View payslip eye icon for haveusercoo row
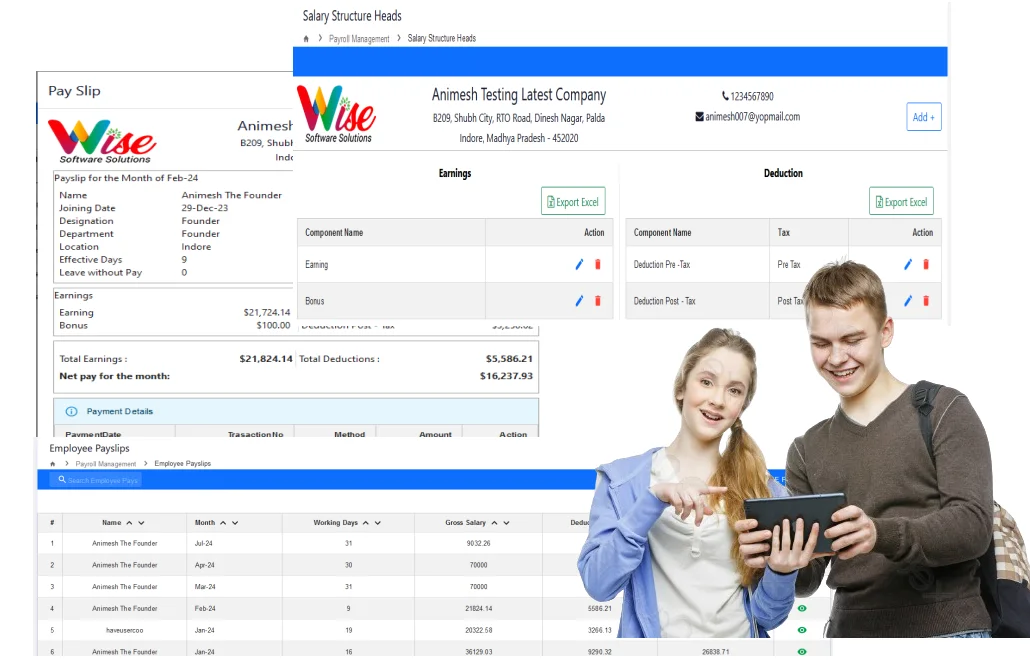The image size is (1030, 660). click(801, 630)
